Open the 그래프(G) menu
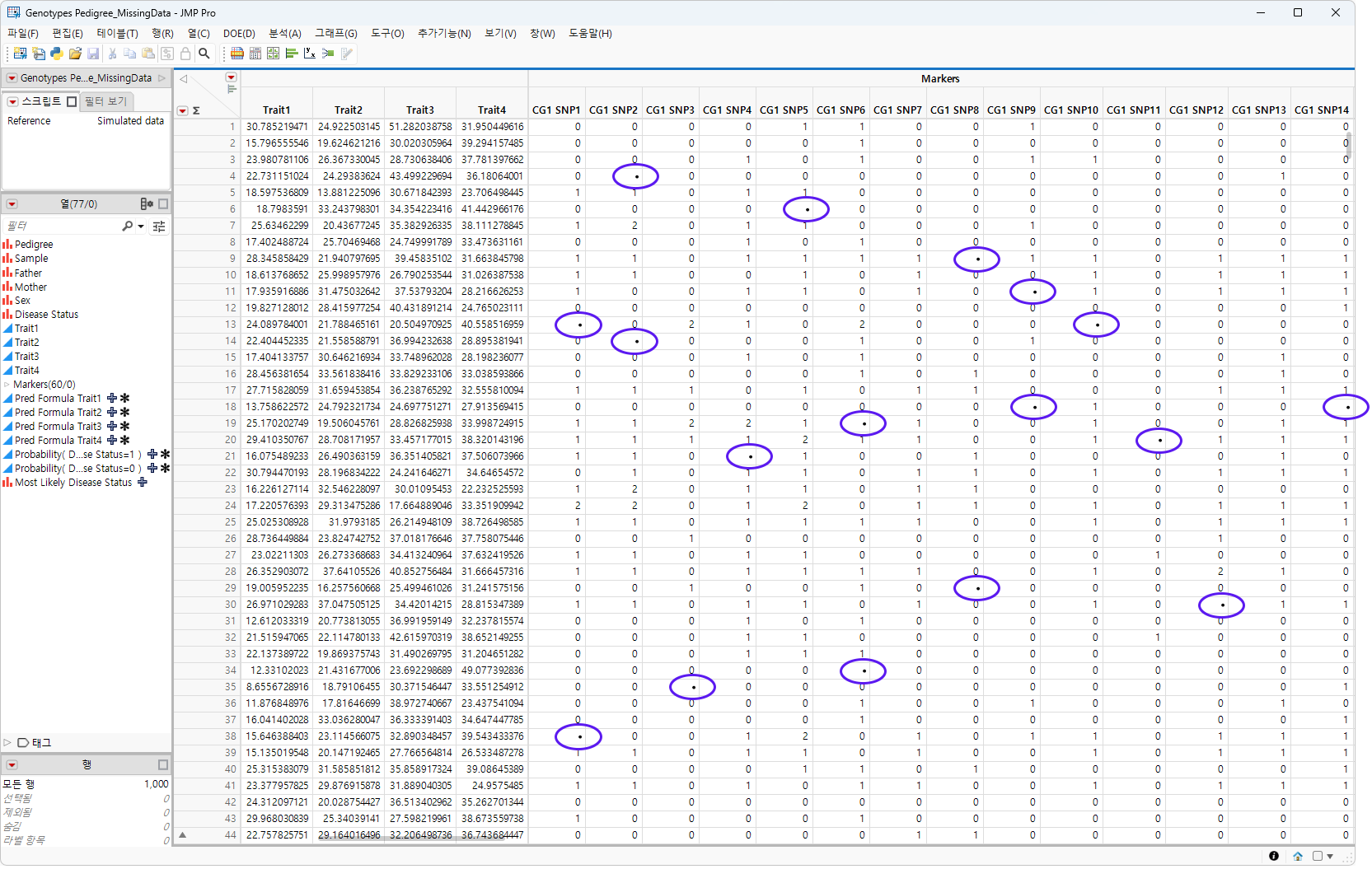This screenshot has width=1372, height=869. click(336, 33)
